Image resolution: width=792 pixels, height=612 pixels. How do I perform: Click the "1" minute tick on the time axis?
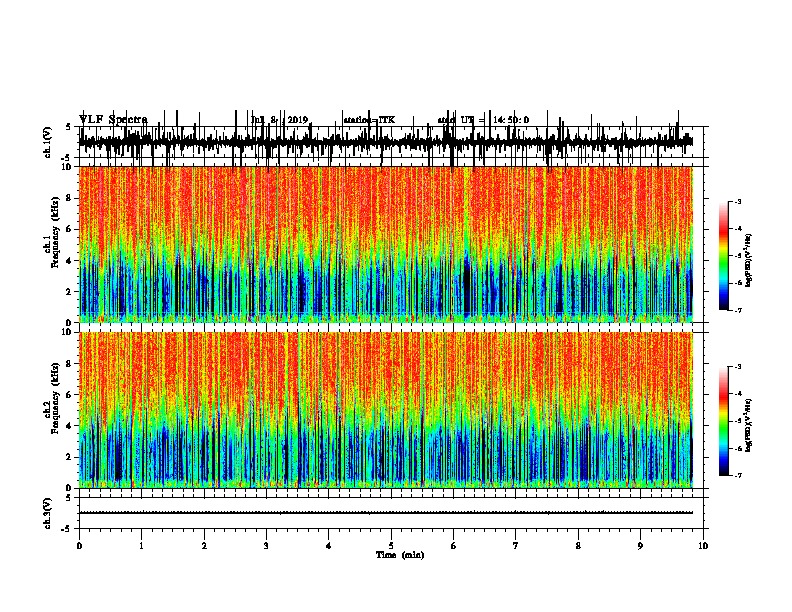pos(142,546)
